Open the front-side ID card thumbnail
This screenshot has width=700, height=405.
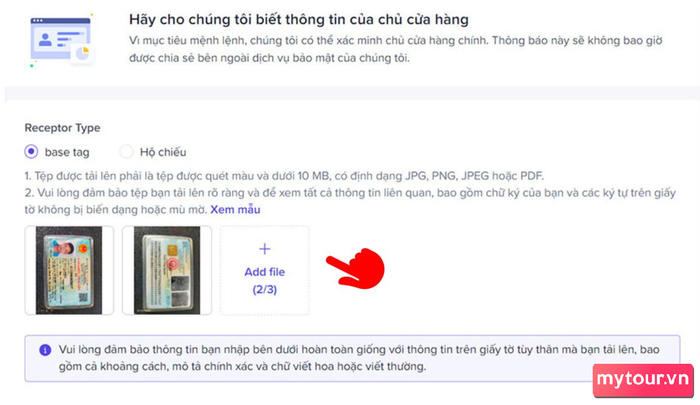[x=69, y=270]
